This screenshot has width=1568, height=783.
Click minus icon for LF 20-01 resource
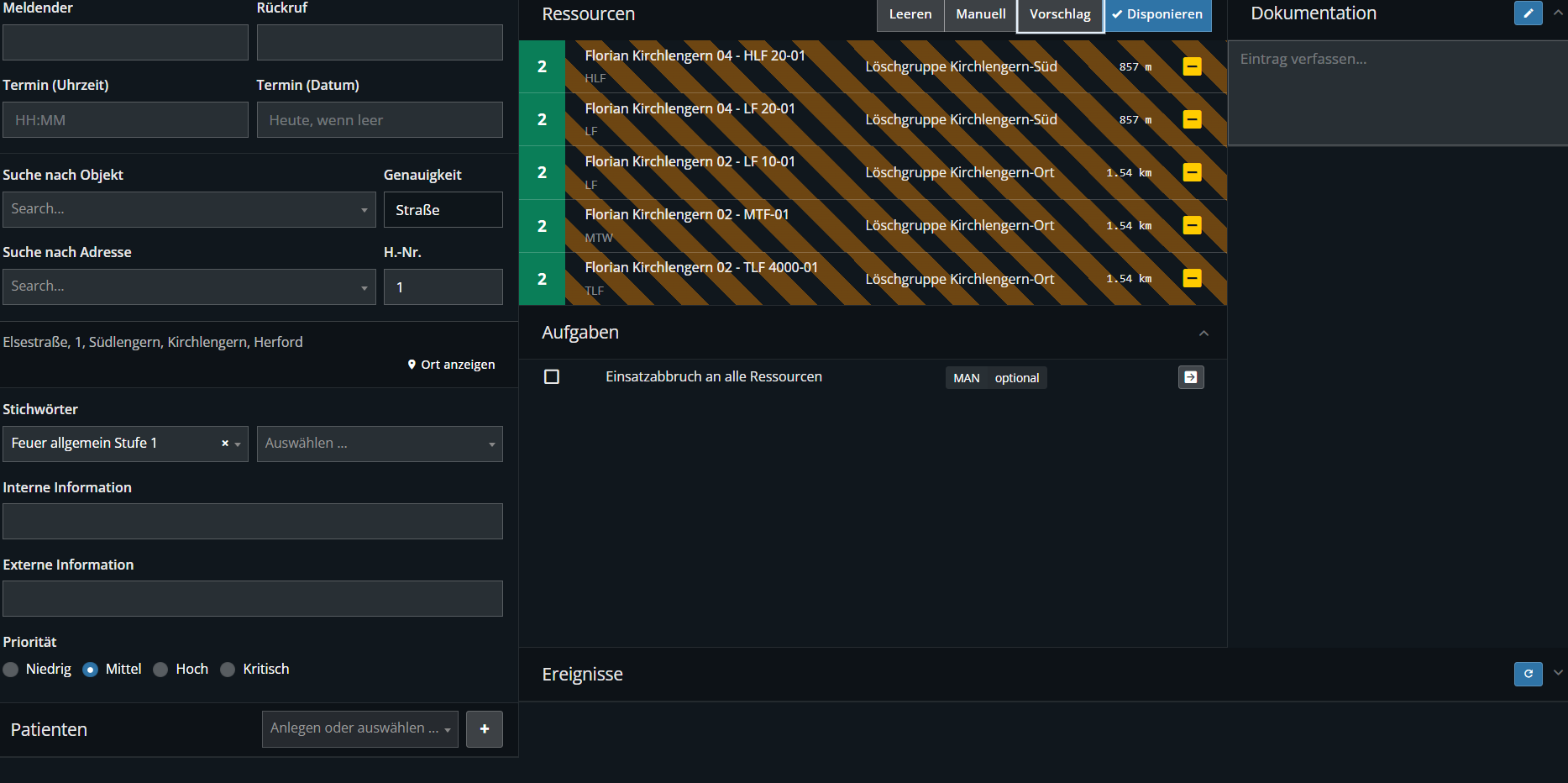coord(1192,119)
